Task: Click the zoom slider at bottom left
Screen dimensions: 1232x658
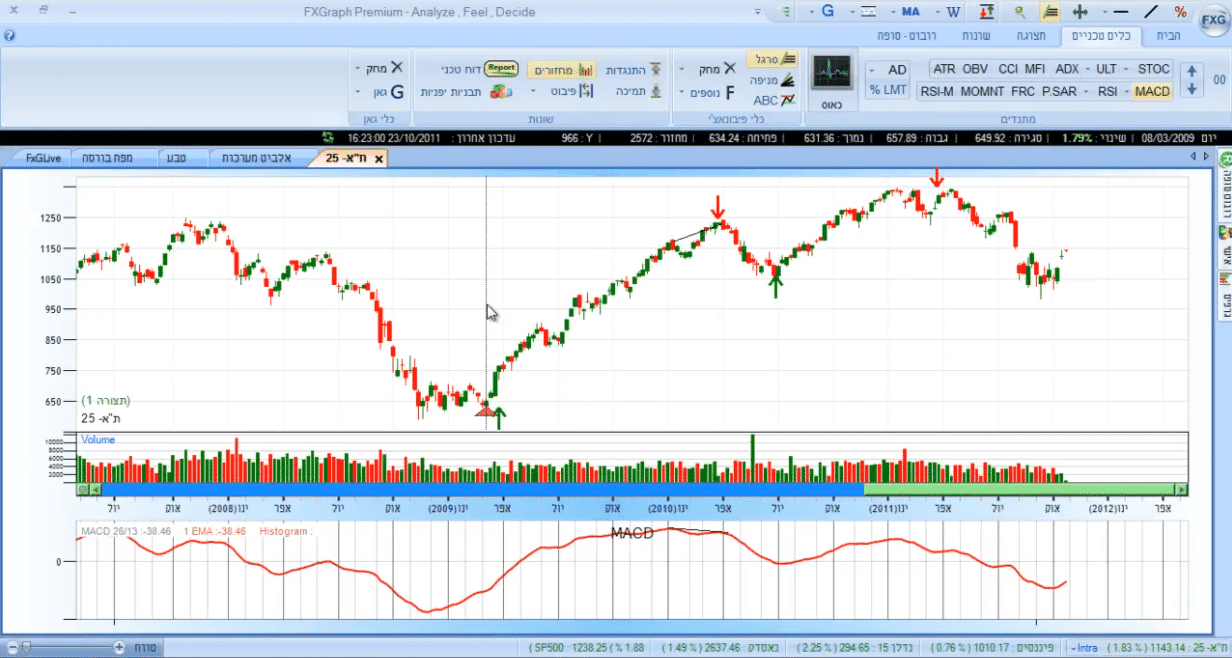Action: pyautogui.click(x=27, y=647)
